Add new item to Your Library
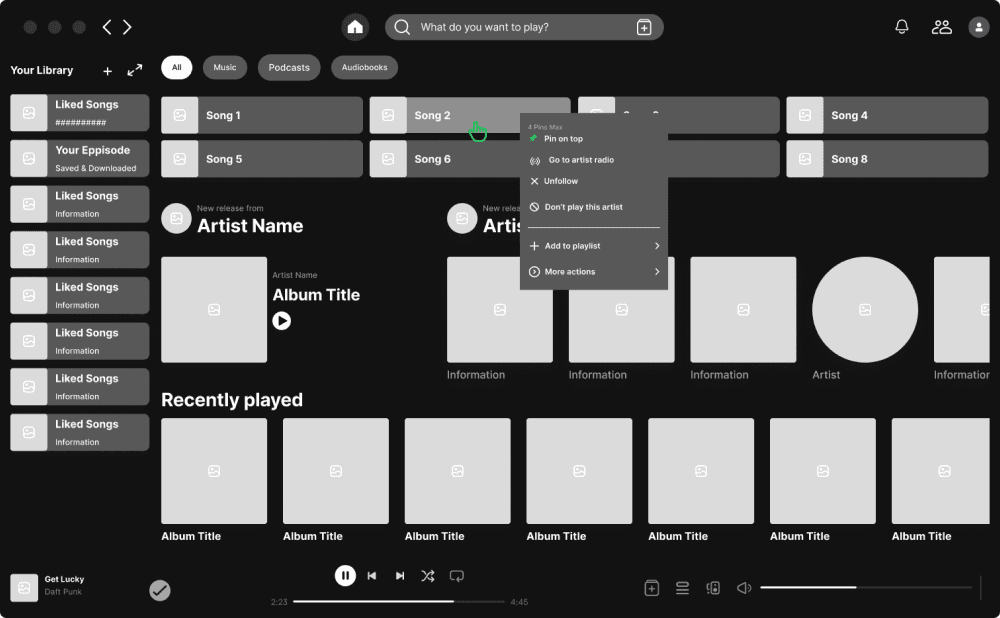Image resolution: width=1000 pixels, height=618 pixels. [108, 71]
